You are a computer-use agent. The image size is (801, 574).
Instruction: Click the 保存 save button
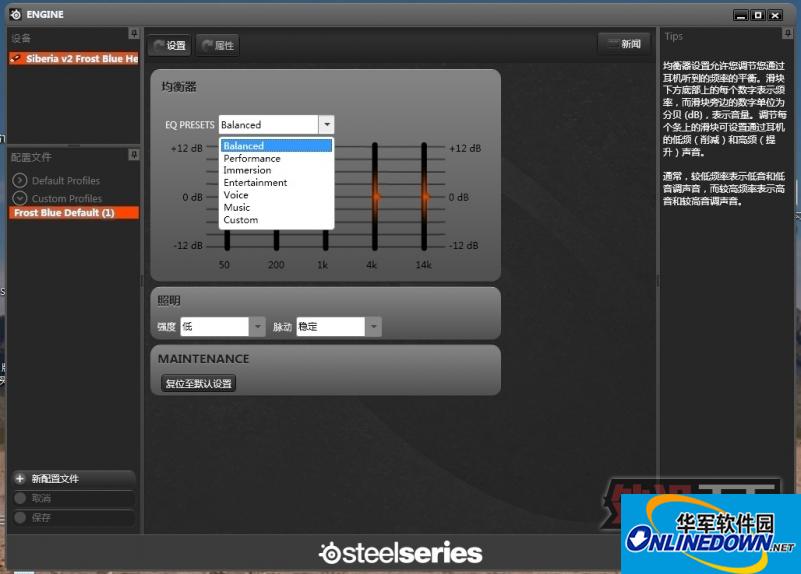click(x=74, y=518)
